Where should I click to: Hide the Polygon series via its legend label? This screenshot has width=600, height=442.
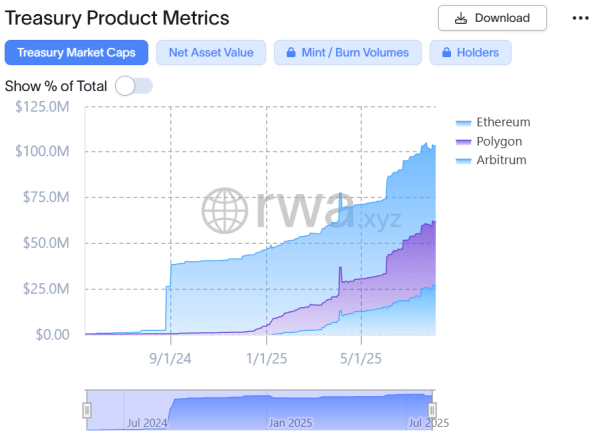click(498, 141)
